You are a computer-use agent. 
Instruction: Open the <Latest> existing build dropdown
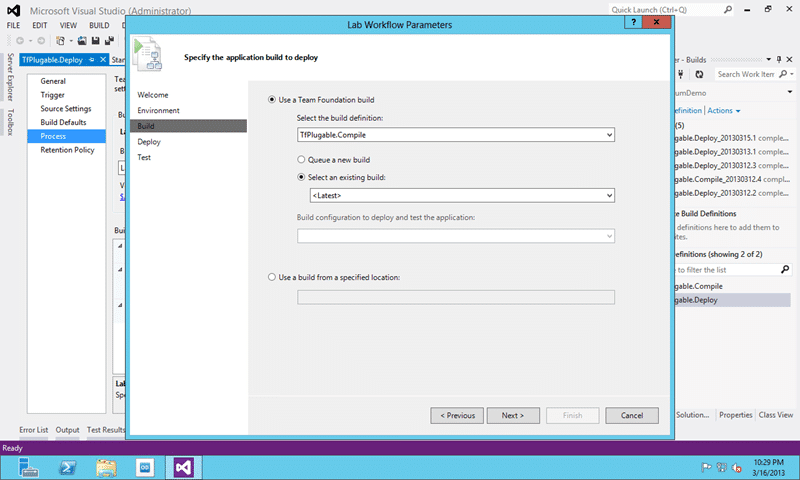click(609, 195)
